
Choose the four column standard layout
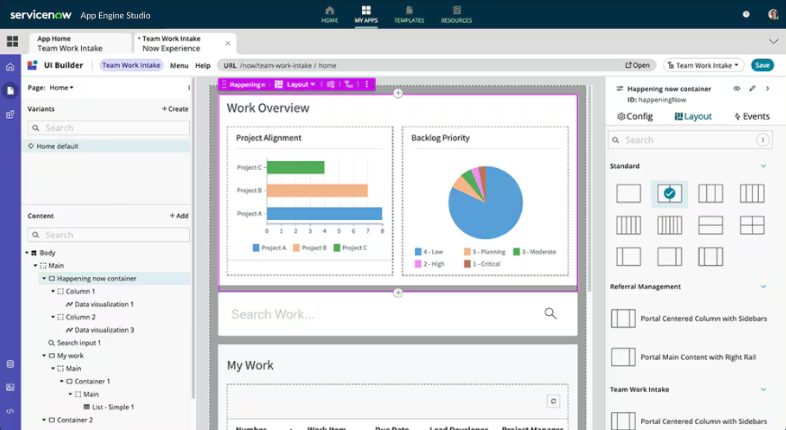[x=752, y=193]
